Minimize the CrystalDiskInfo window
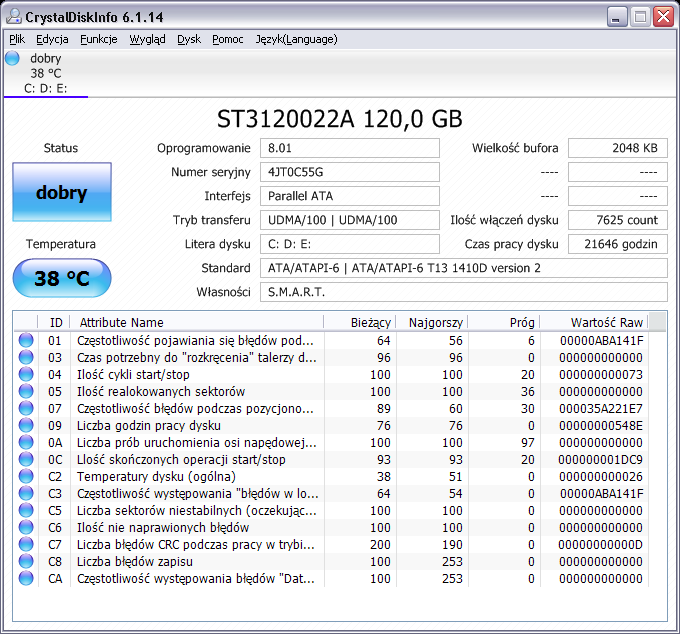The image size is (687, 634). (x=616, y=17)
